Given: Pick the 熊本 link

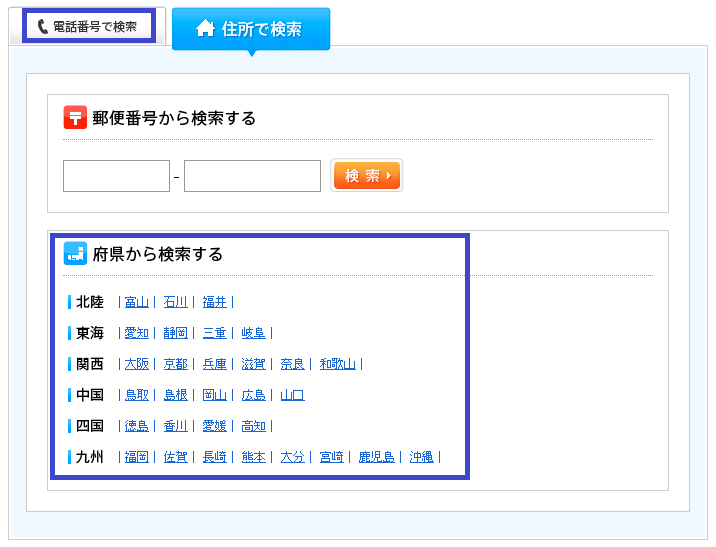Looking at the screenshot, I should point(253,457).
